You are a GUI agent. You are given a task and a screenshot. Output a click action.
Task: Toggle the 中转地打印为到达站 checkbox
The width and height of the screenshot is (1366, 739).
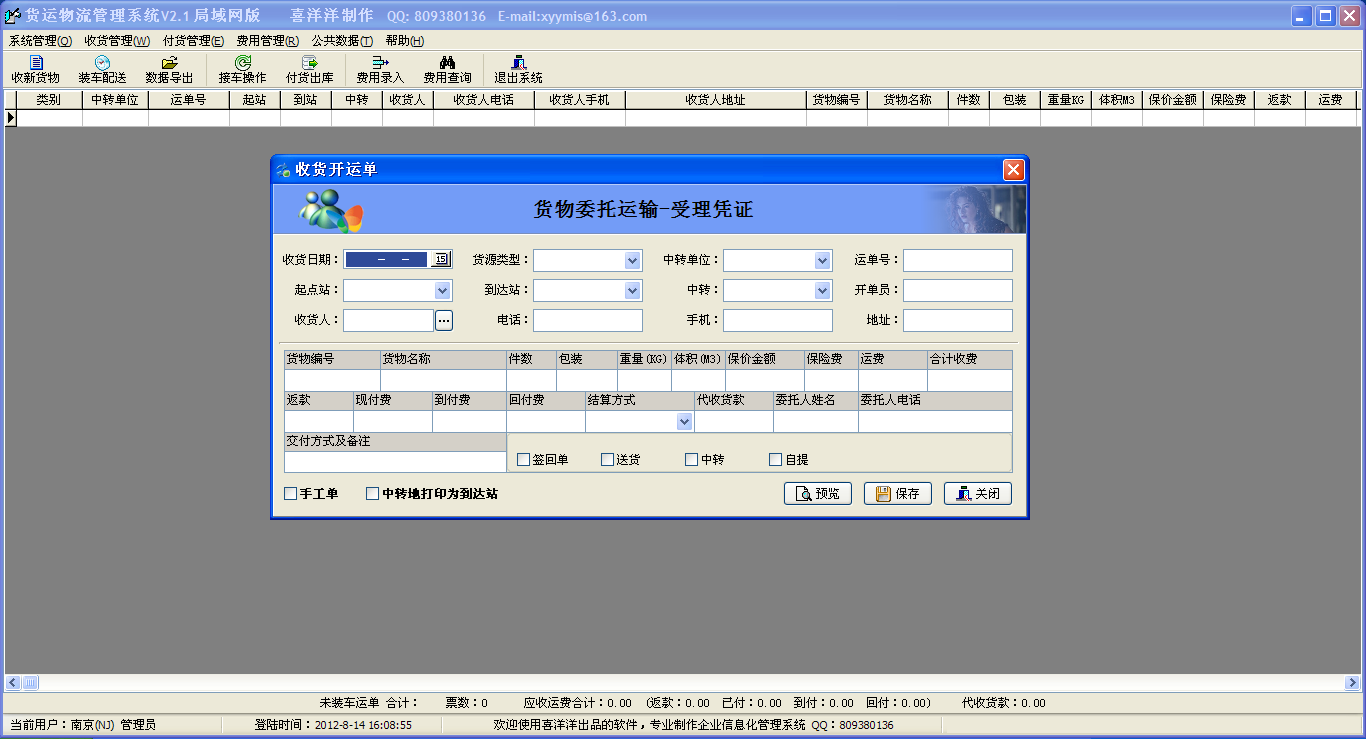373,494
